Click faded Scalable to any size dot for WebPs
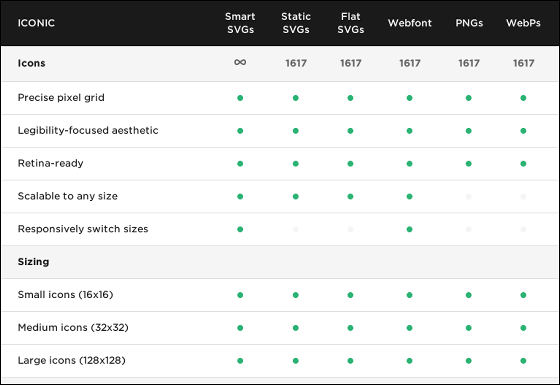560x385 pixels. click(x=523, y=196)
